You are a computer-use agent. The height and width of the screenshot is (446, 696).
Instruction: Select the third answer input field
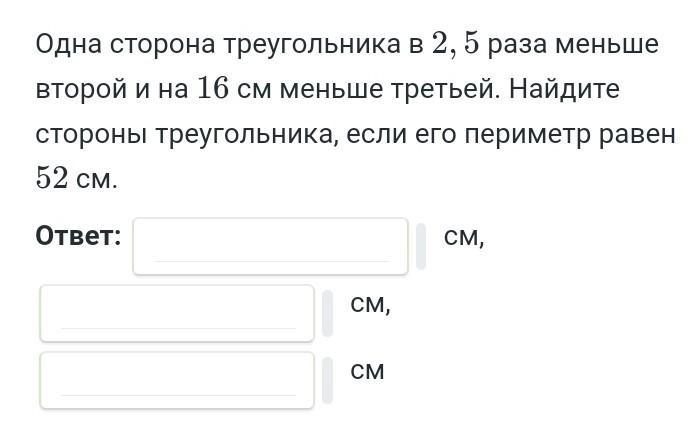pyautogui.click(x=177, y=379)
